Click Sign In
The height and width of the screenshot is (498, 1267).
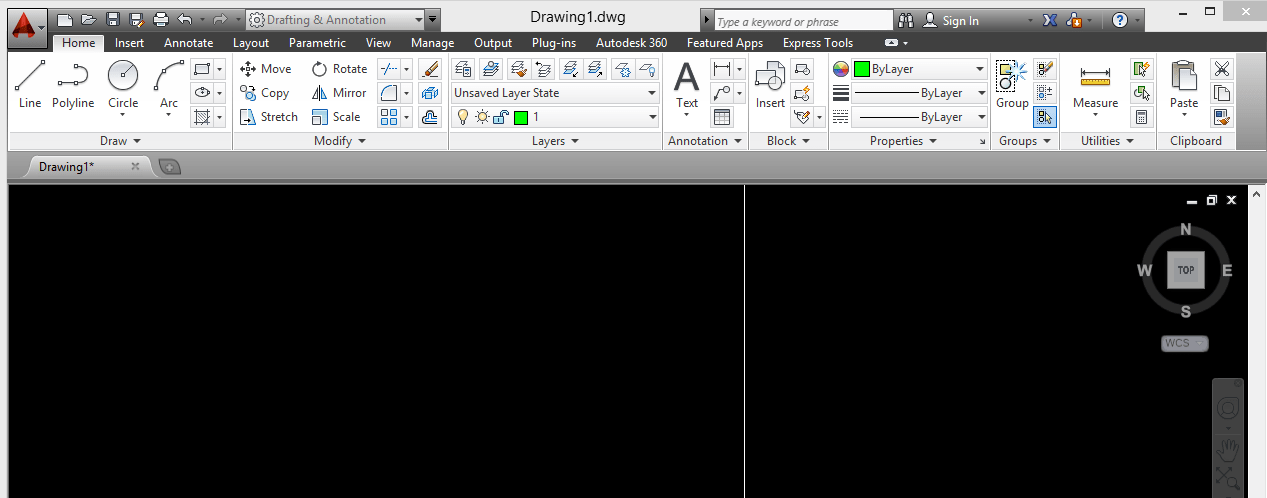(950, 20)
